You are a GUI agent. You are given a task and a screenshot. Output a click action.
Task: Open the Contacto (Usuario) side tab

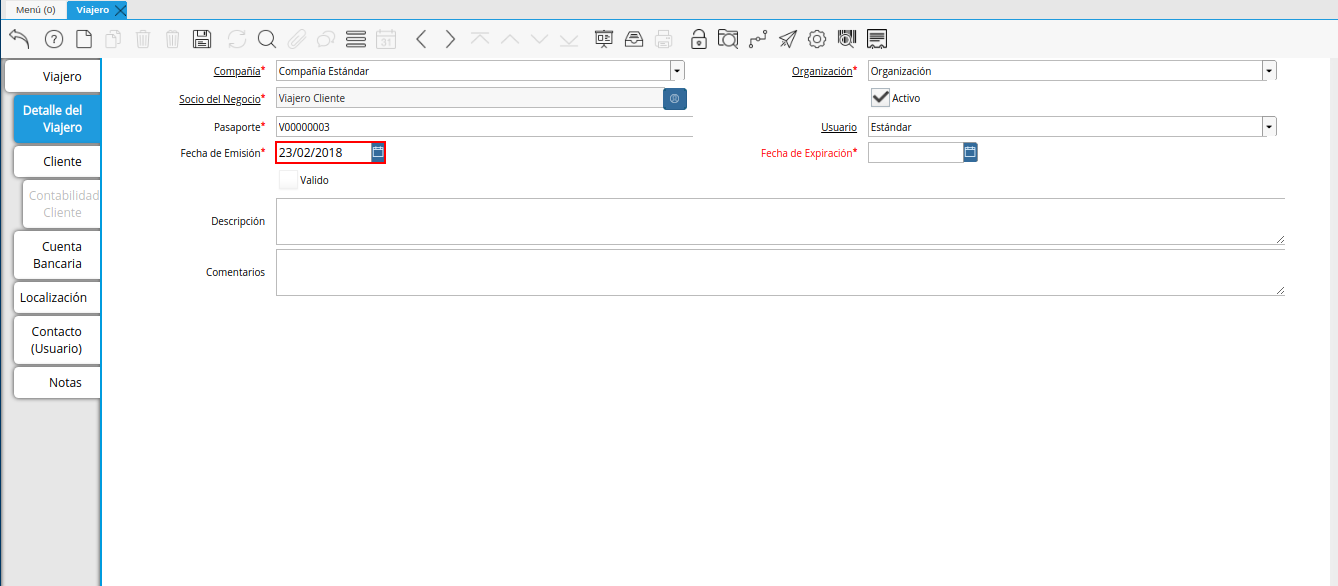click(x=57, y=340)
